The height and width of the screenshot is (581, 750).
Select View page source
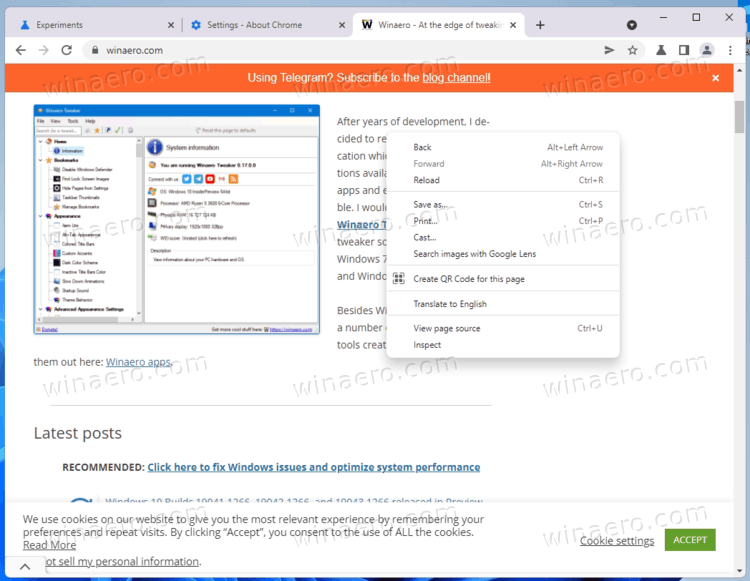pos(503,329)
